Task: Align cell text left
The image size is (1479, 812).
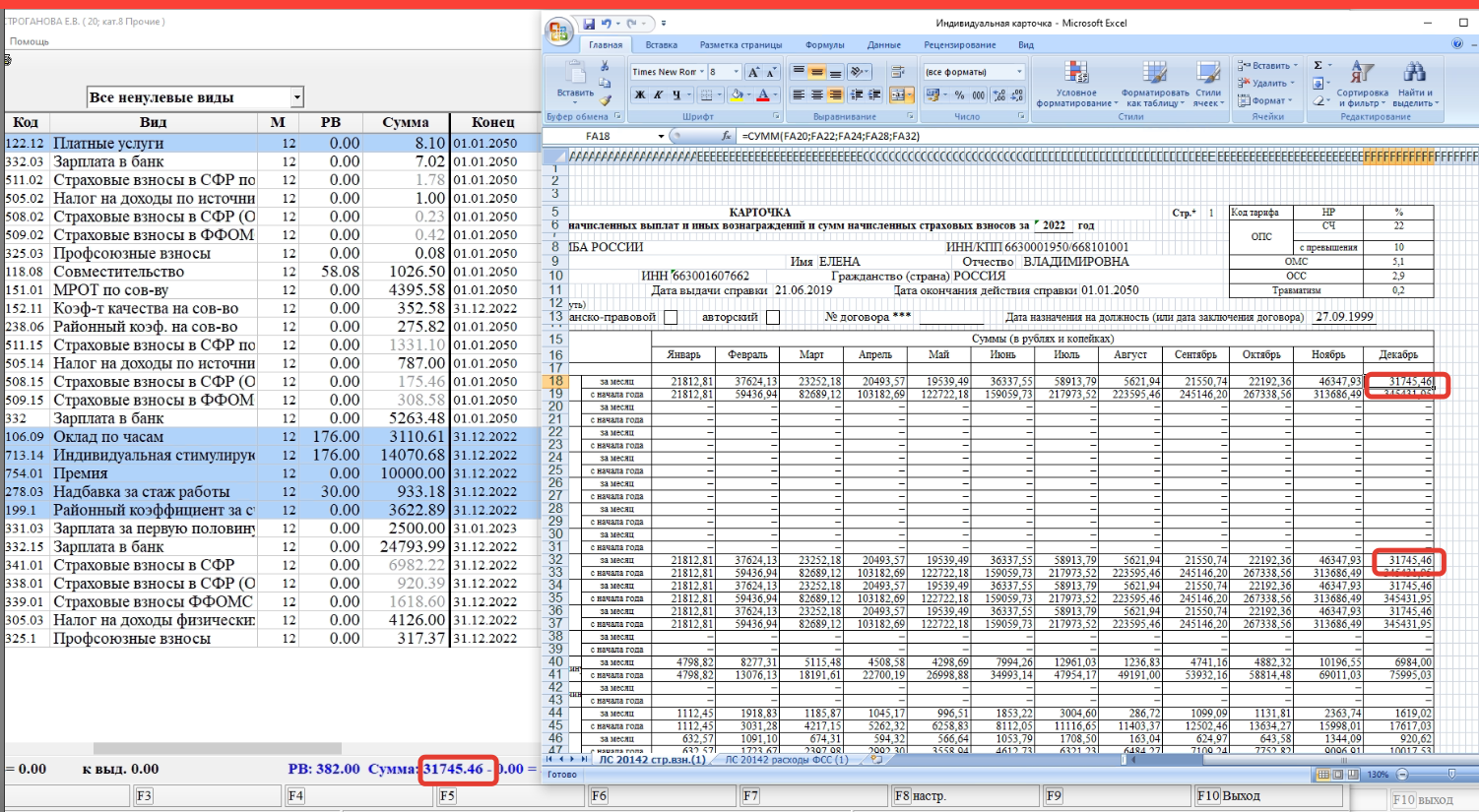Action: 800,94
